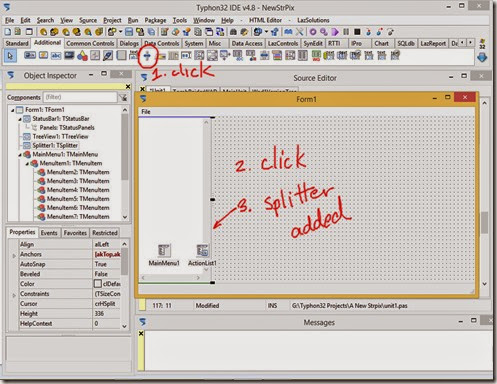Pick the TImage component icon
The image size is (497, 384).
[69, 55]
